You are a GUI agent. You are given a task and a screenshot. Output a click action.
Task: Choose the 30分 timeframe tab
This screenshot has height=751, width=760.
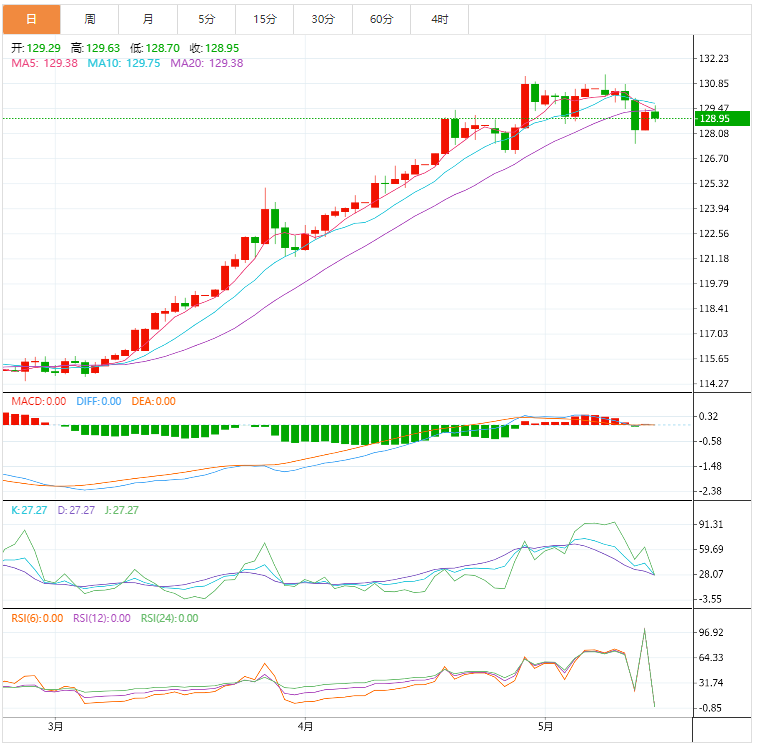[x=323, y=19]
